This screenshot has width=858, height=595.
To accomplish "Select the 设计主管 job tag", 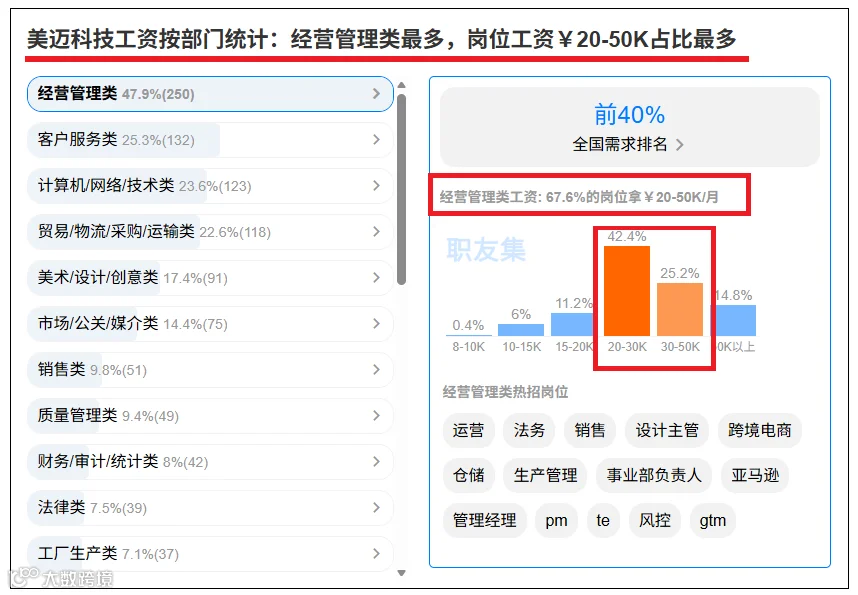I will point(667,430).
